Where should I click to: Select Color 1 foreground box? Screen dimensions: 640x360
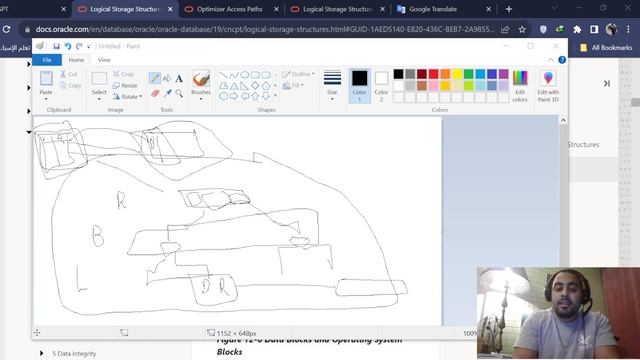click(360, 86)
